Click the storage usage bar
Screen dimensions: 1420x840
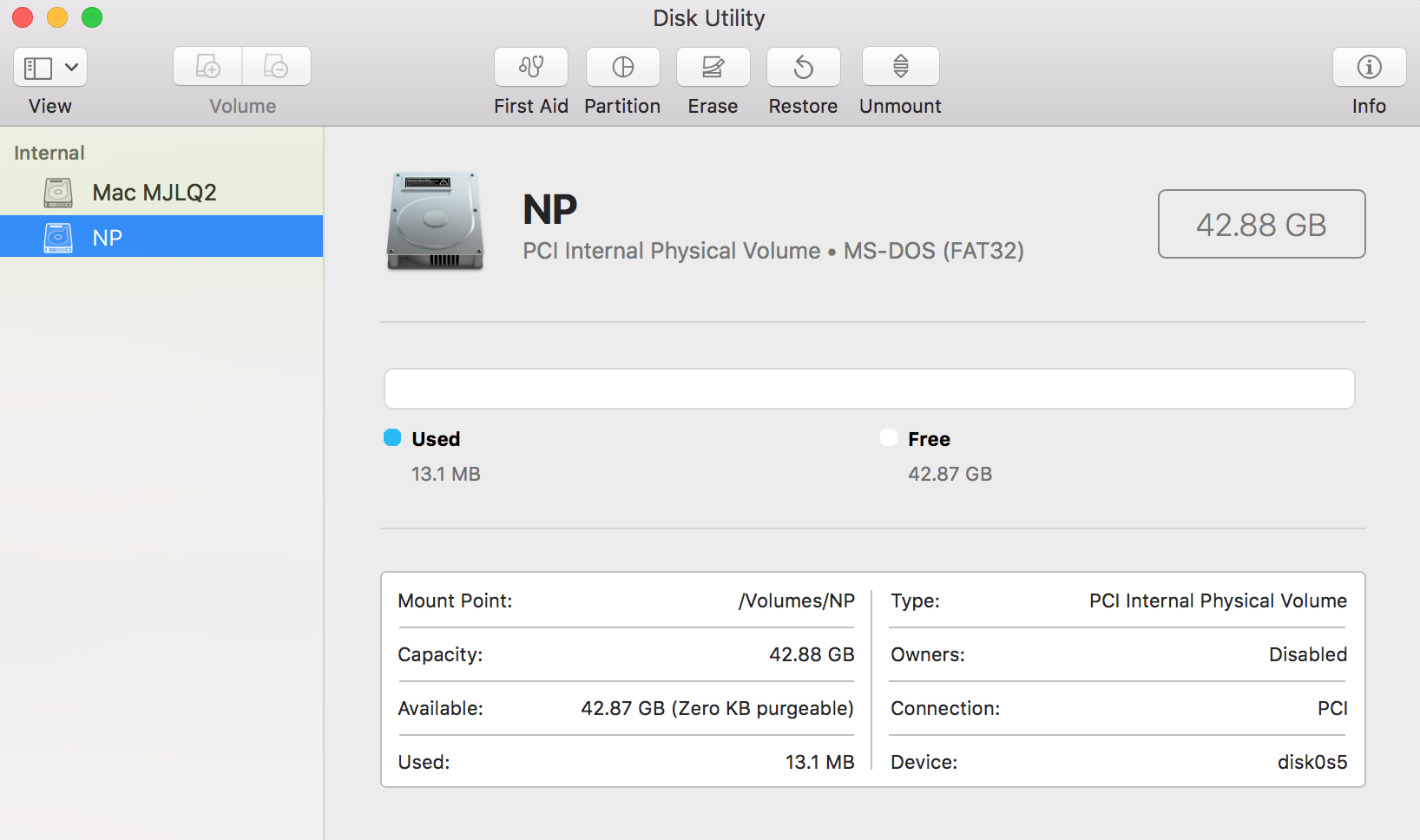pos(870,389)
